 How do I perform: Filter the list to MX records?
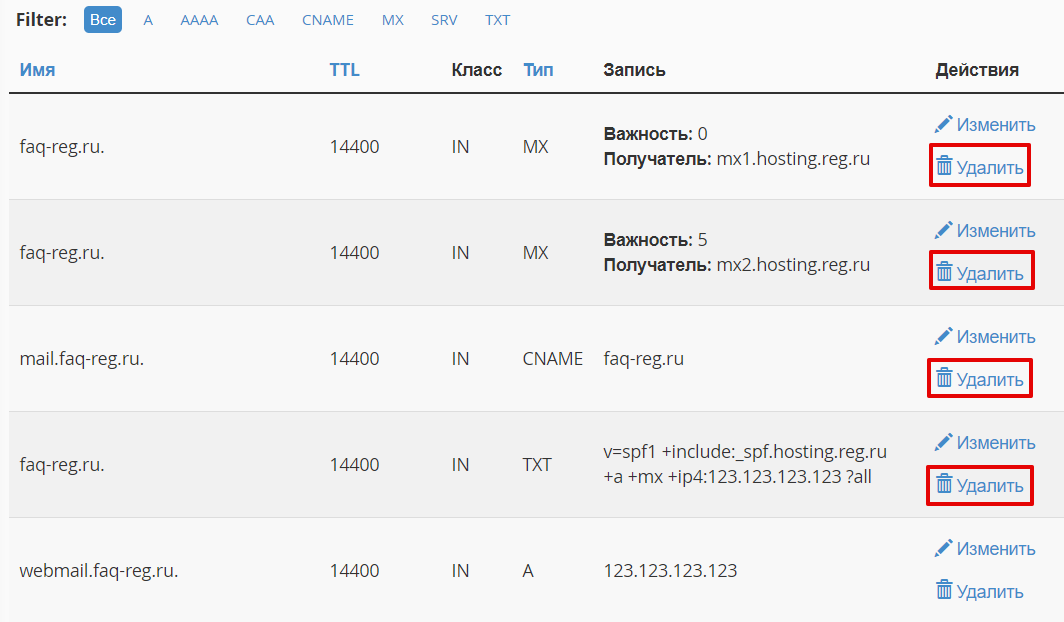tap(393, 20)
